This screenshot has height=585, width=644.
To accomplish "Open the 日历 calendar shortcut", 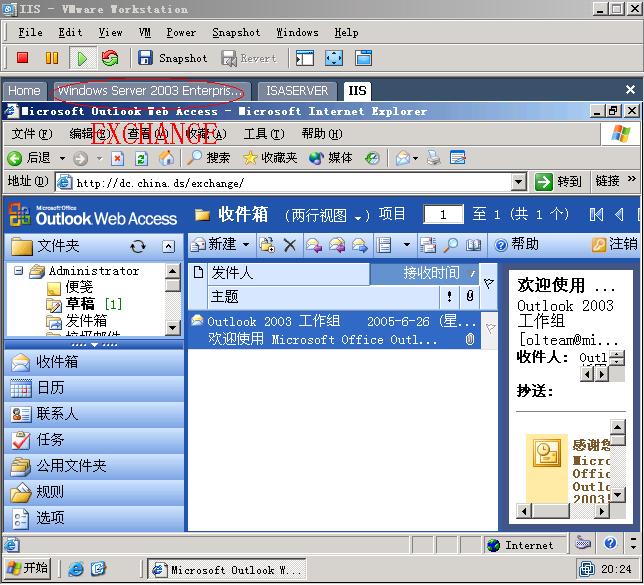I will pos(94,388).
